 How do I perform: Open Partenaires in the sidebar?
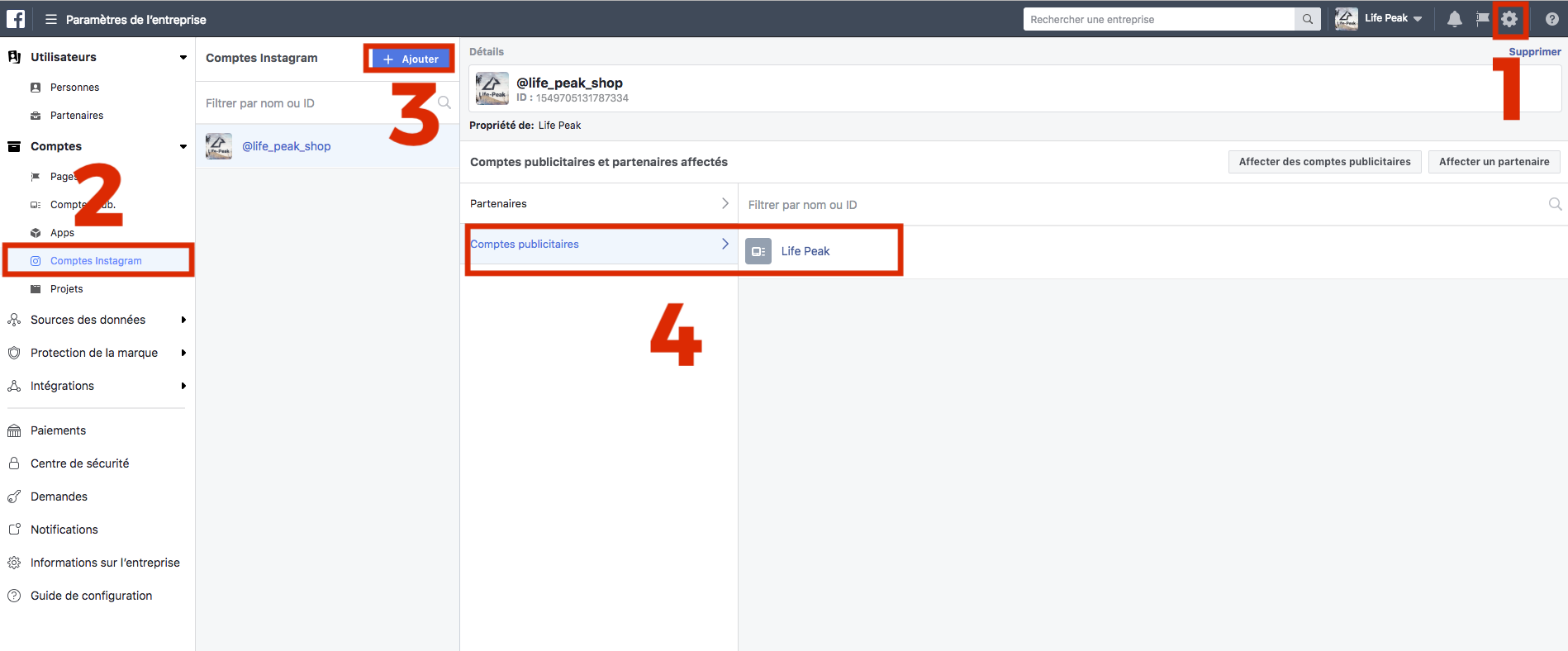[x=77, y=116]
